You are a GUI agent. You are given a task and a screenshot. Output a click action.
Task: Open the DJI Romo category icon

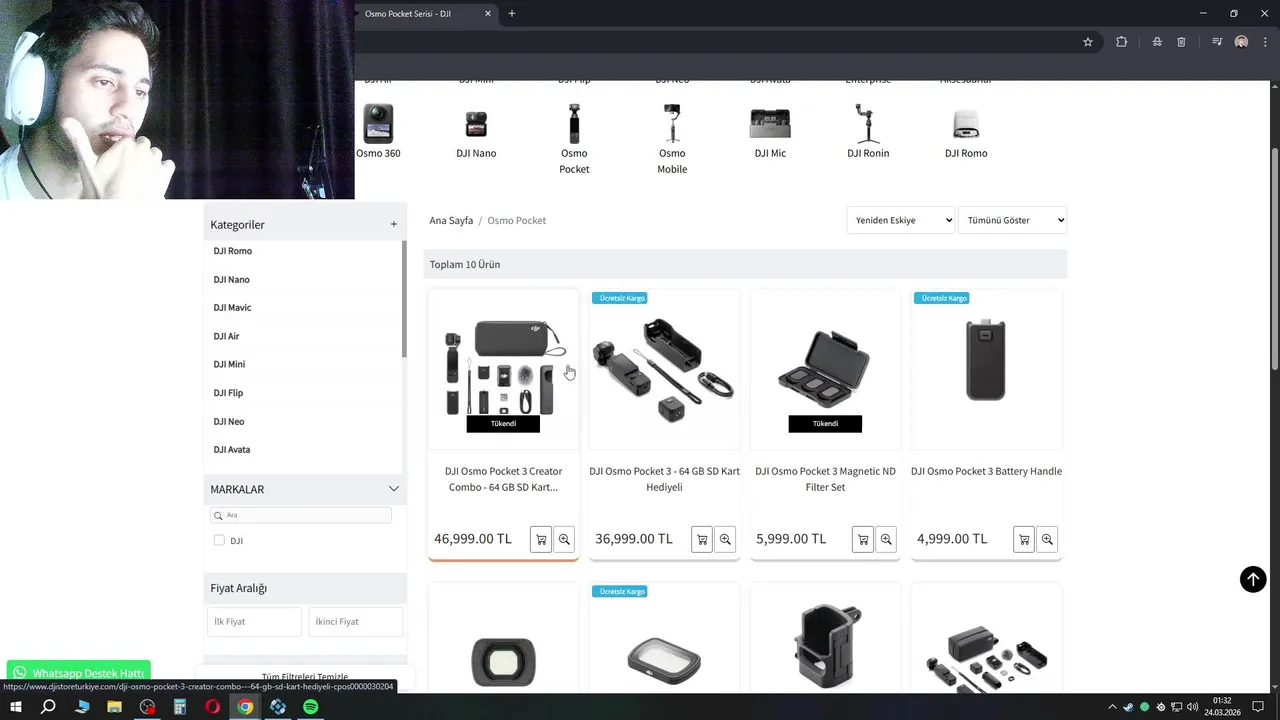coord(966,124)
